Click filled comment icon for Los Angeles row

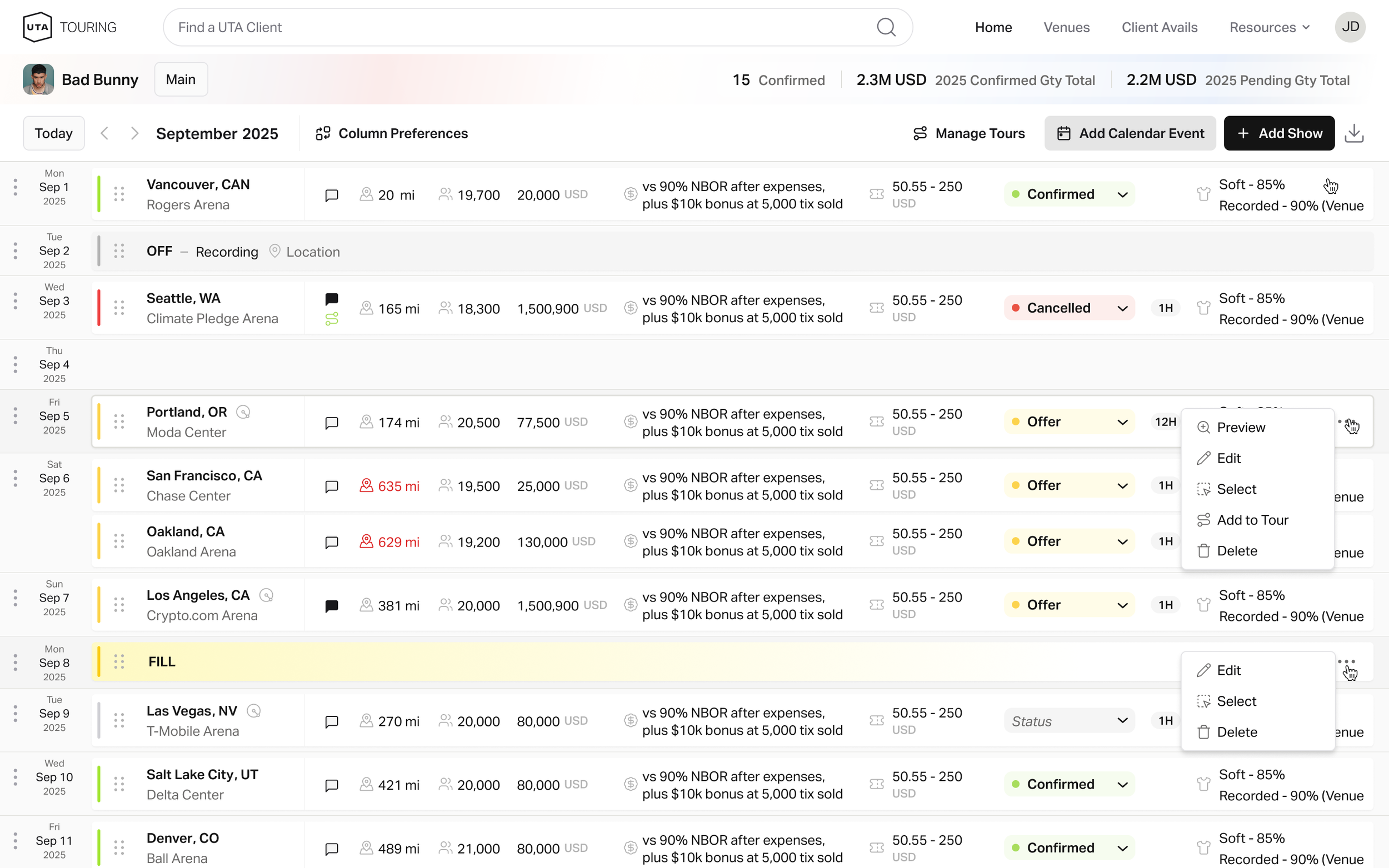click(331, 606)
